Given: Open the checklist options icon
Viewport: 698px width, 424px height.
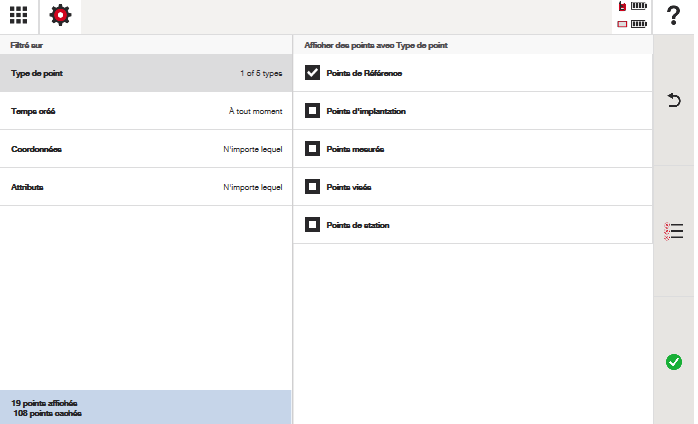Looking at the screenshot, I should [674, 231].
